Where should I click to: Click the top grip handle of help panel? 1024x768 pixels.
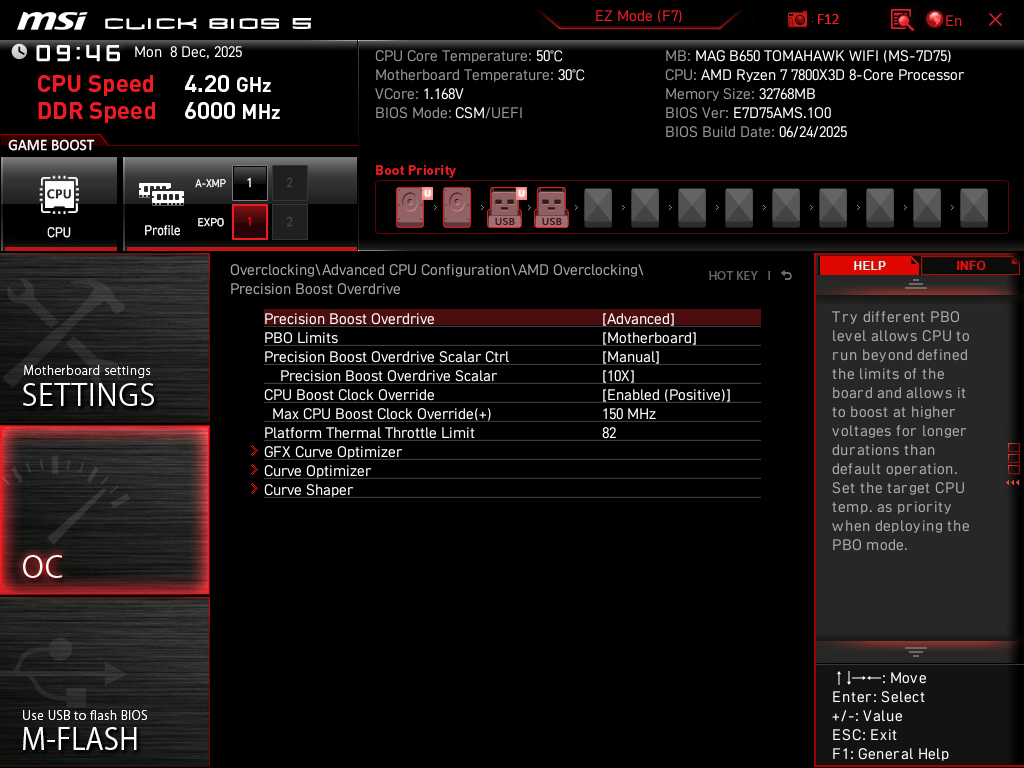point(916,284)
